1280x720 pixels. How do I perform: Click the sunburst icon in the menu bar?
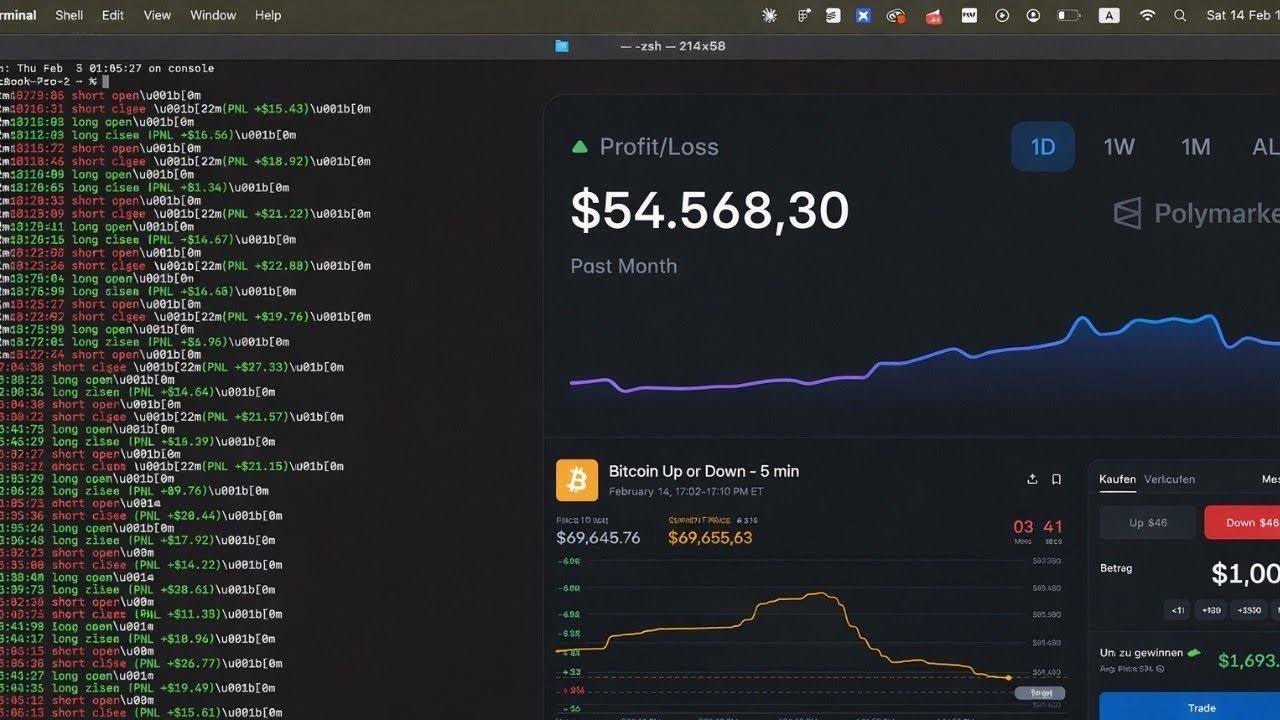coord(769,15)
